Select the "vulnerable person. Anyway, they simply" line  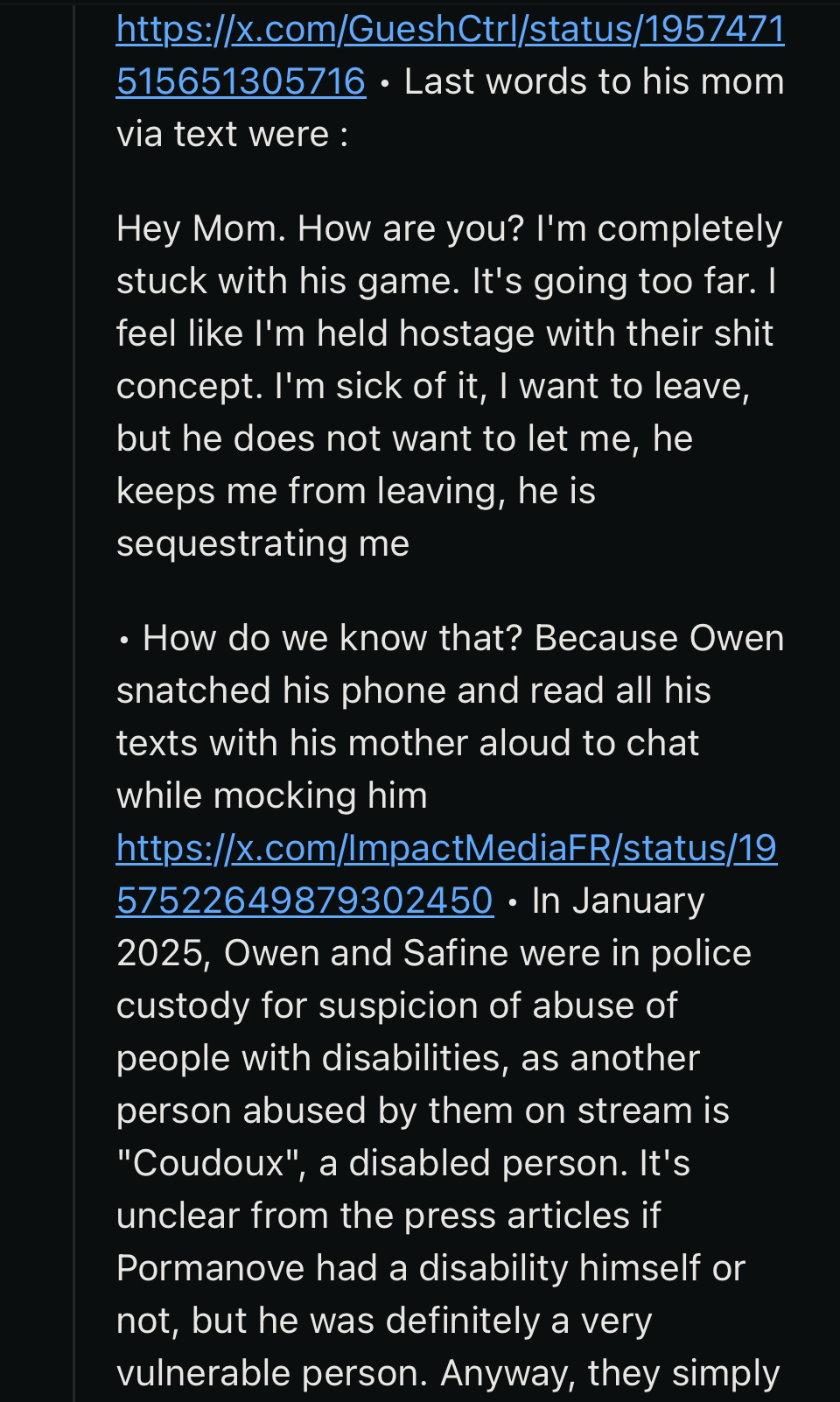tap(448, 1373)
